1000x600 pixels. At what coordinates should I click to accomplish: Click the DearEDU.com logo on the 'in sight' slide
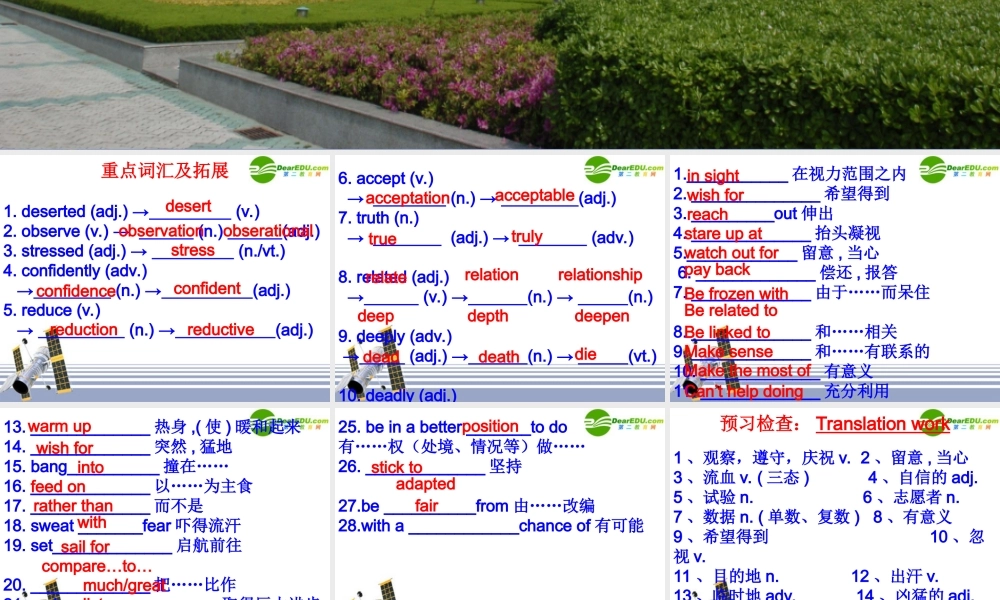958,169
